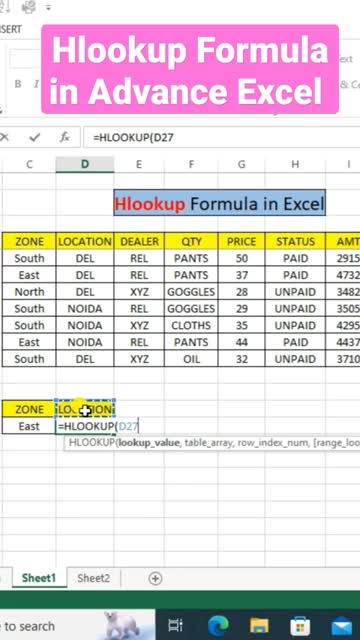
Task: Select column F header
Action: [x=191, y=164]
